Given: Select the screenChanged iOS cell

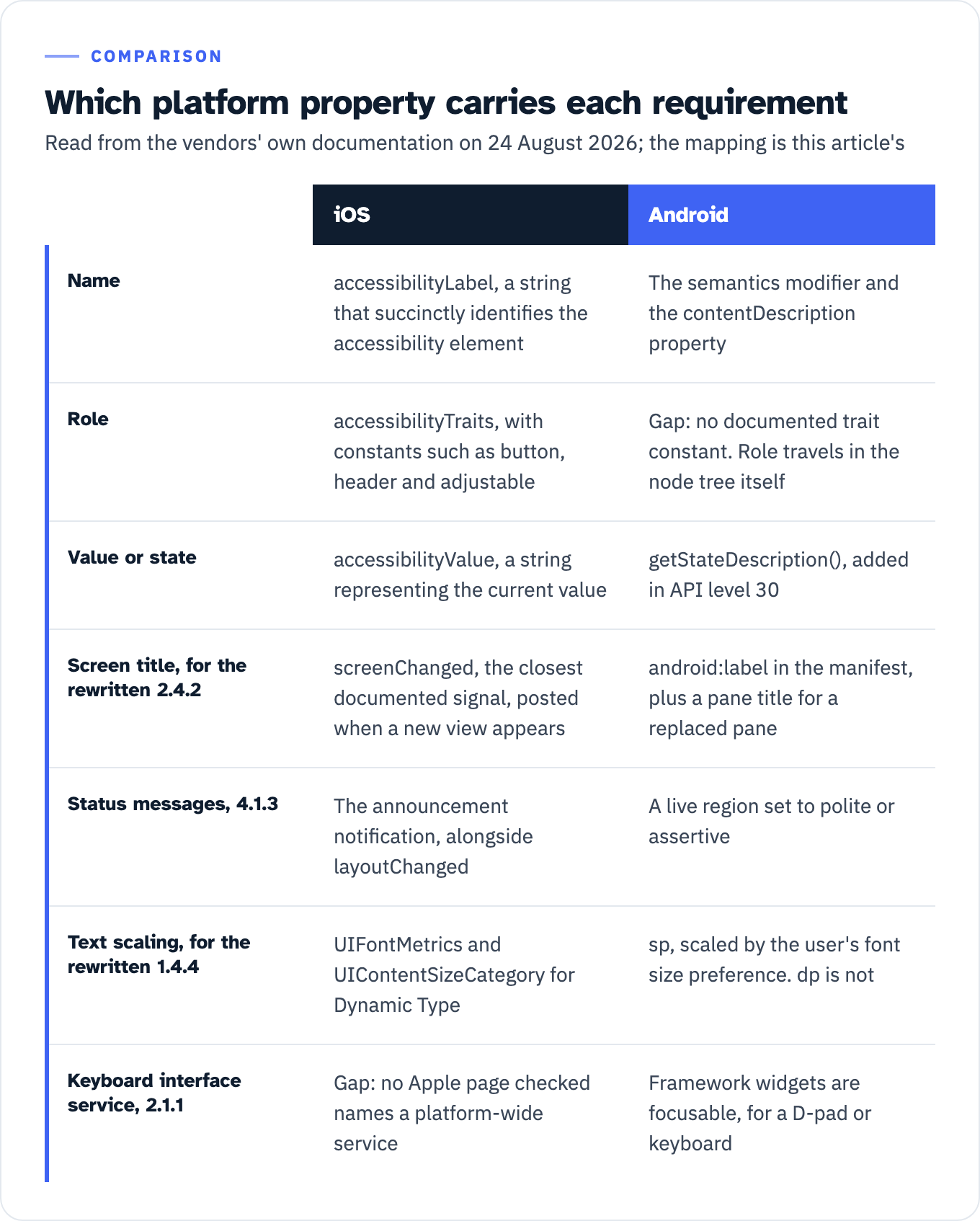Looking at the screenshot, I should (458, 698).
